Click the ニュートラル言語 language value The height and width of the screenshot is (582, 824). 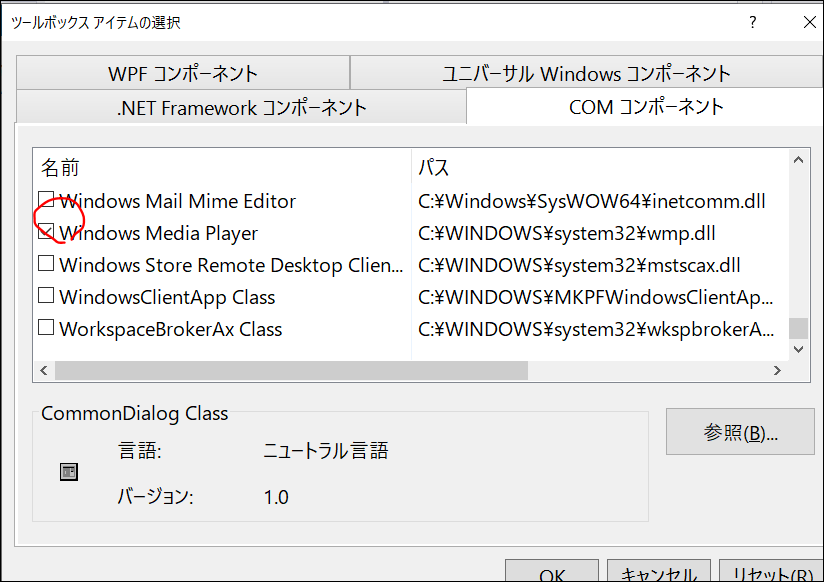[326, 451]
